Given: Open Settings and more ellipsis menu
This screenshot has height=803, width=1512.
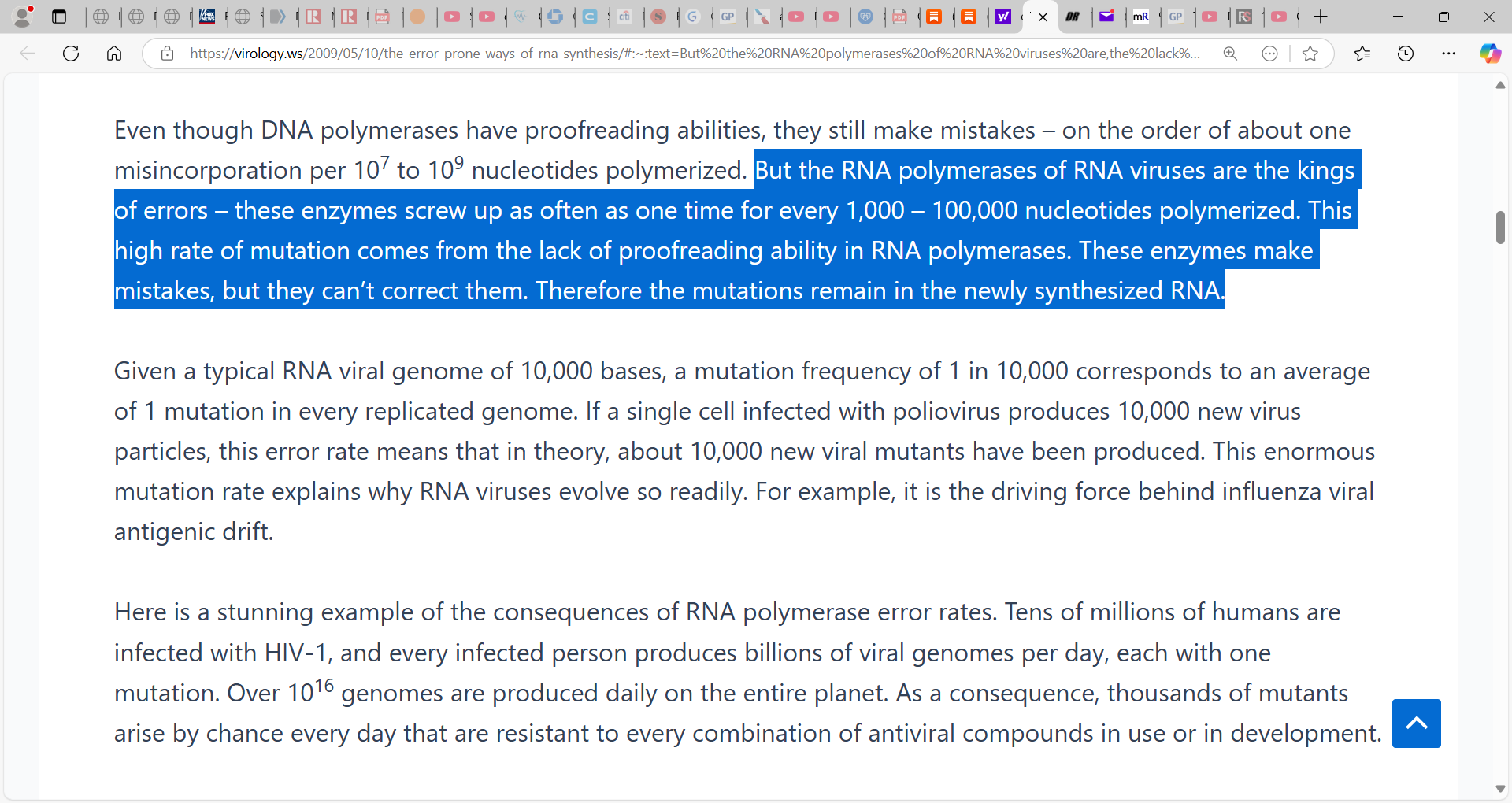Looking at the screenshot, I should 1449,54.
